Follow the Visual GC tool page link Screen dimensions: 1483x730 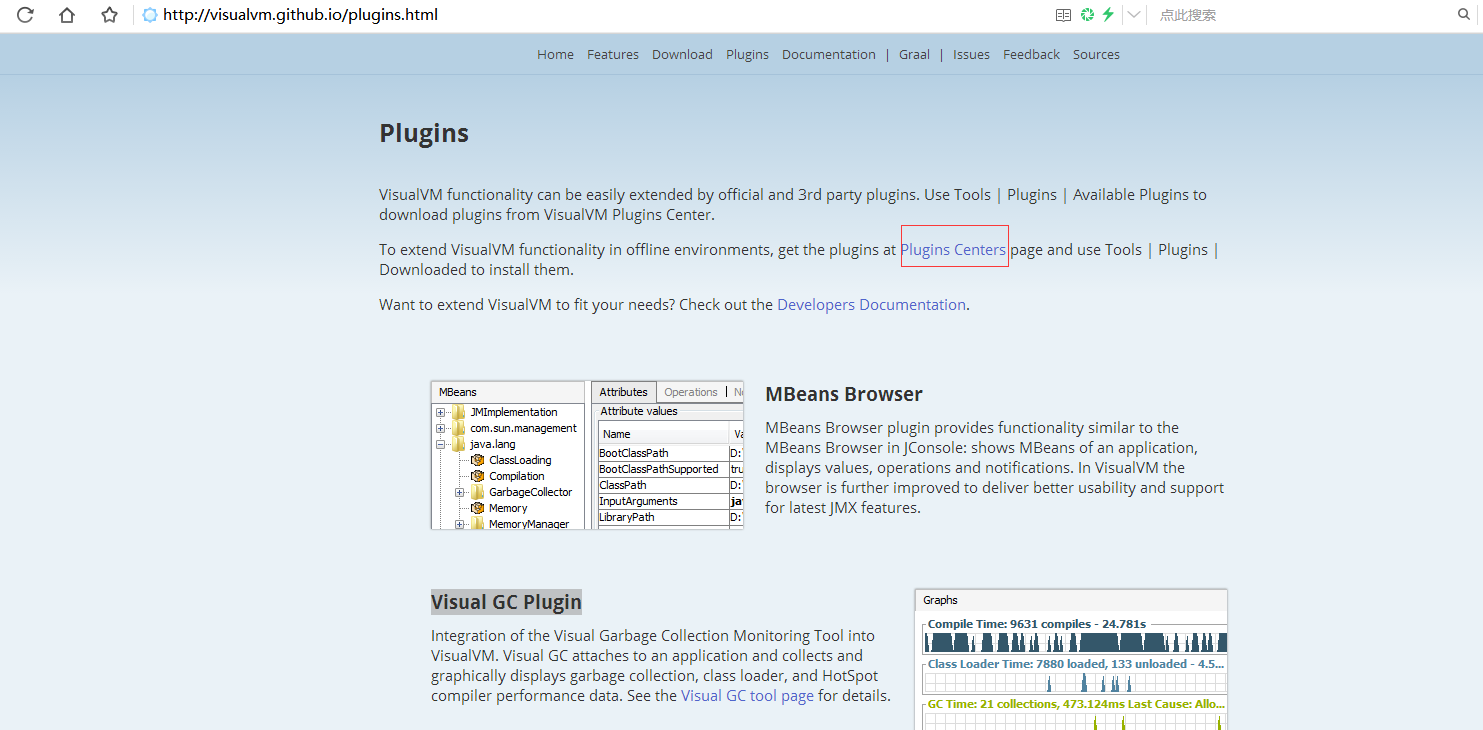(747, 696)
